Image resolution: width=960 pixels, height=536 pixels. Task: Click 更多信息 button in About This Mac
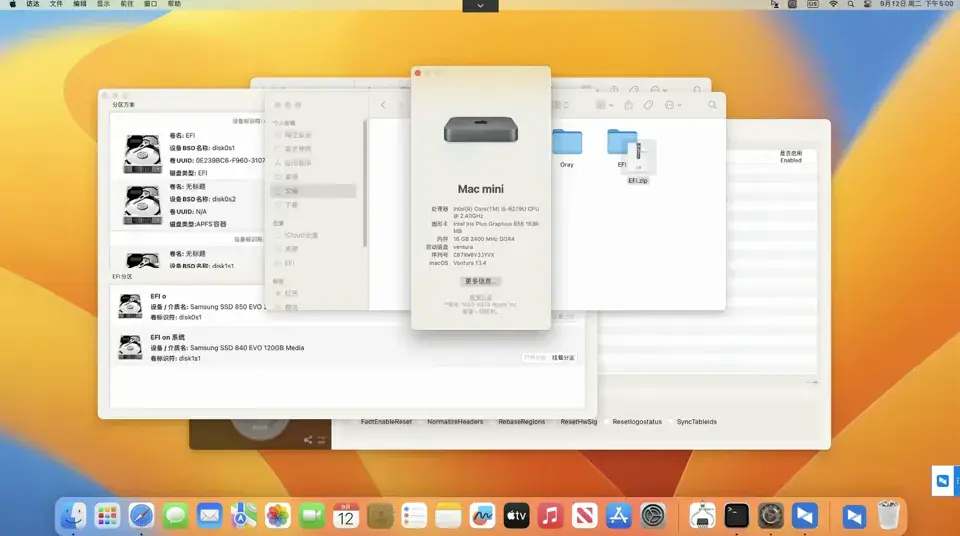(481, 281)
